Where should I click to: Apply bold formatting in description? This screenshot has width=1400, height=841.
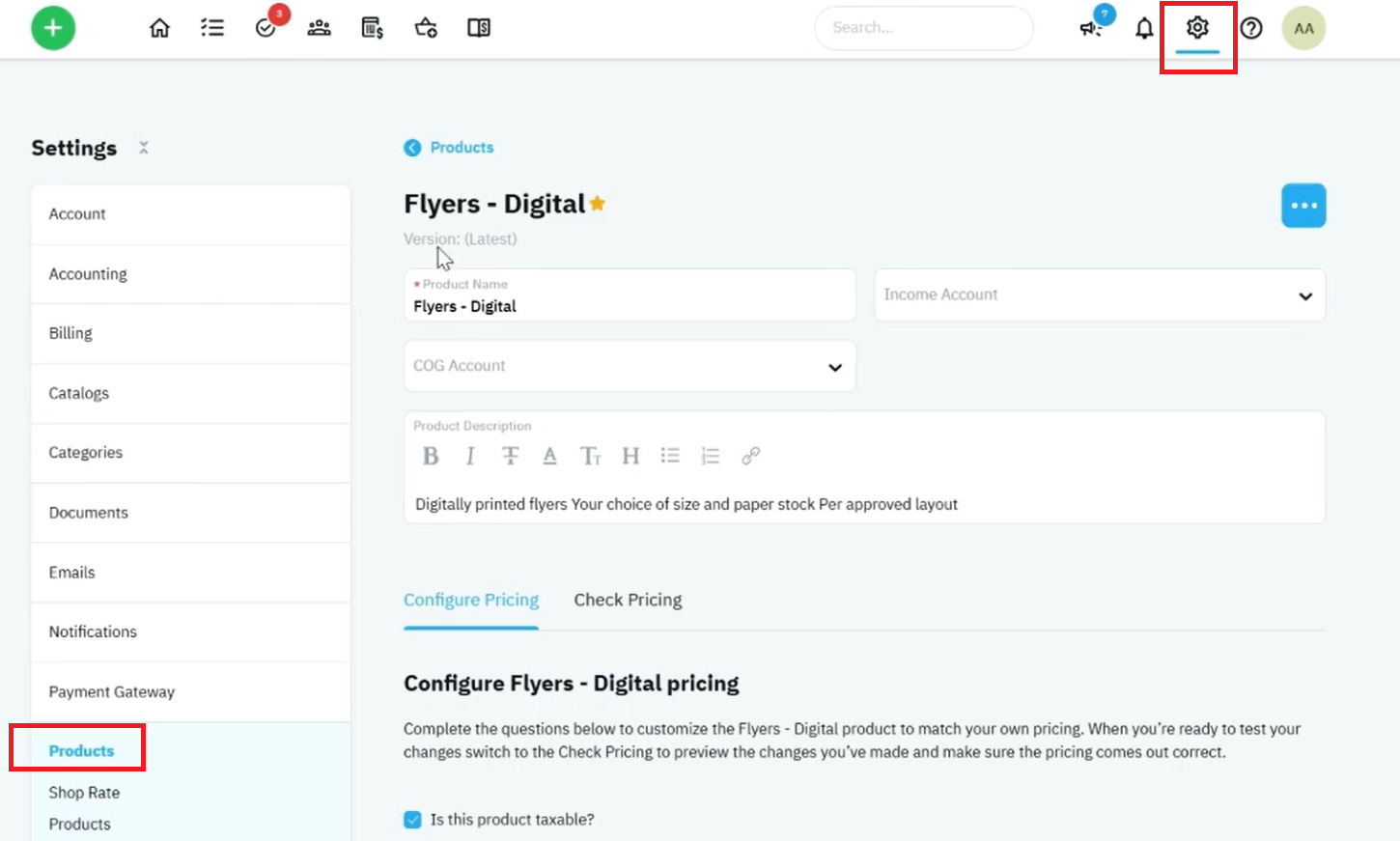click(x=431, y=456)
